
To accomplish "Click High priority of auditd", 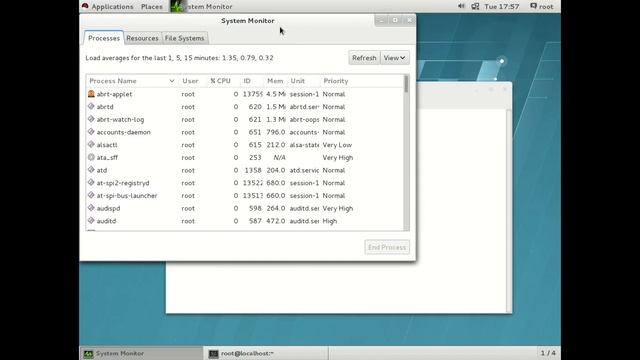I will click(329, 221).
